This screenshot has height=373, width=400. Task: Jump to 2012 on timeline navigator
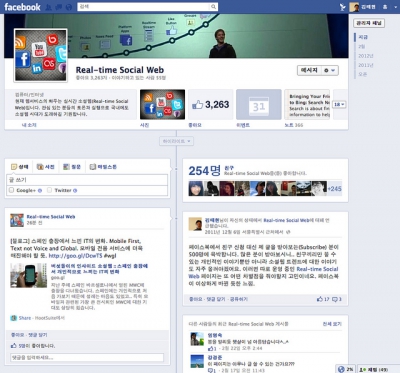[366, 56]
